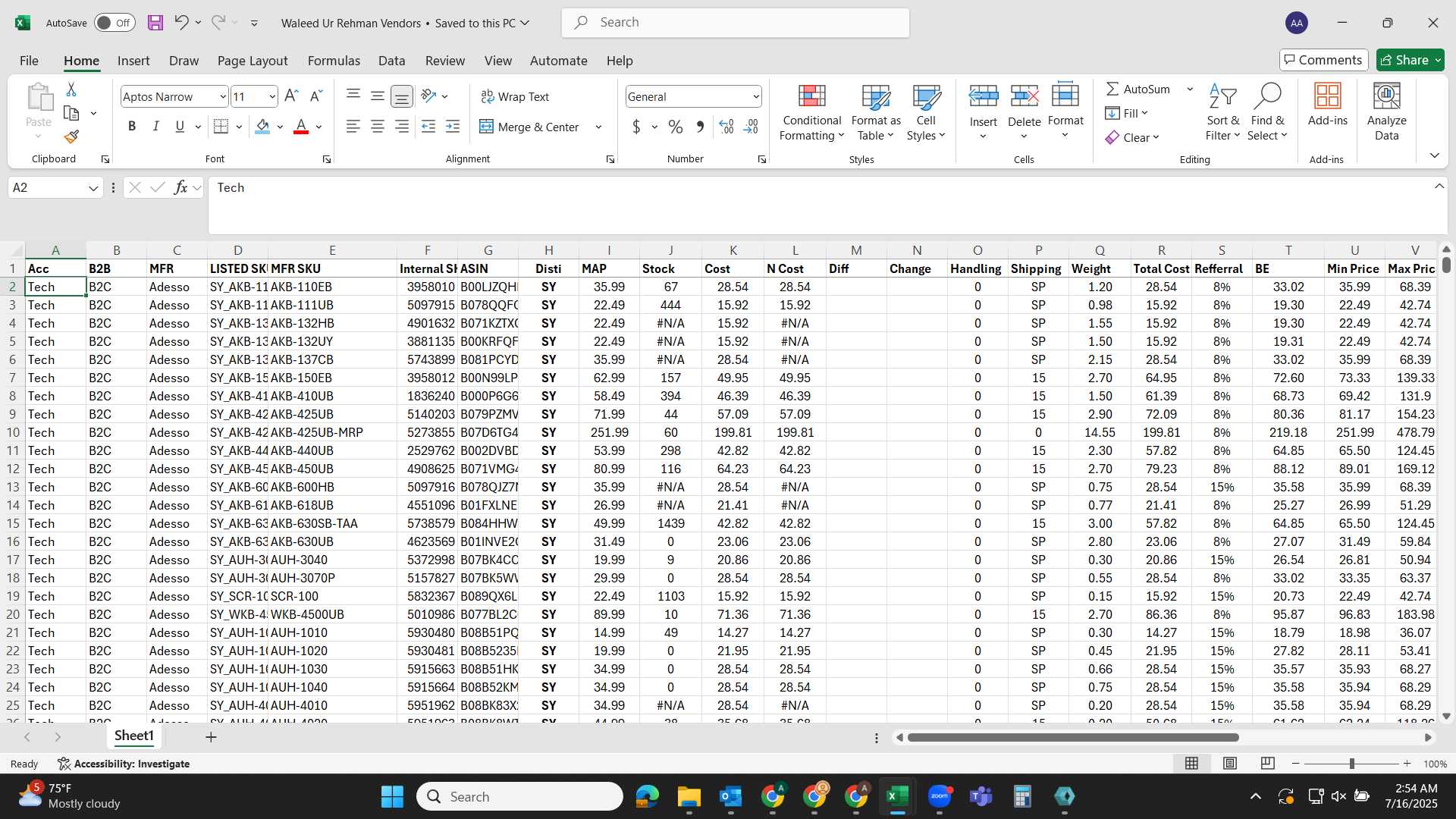This screenshot has width=1456, height=819.
Task: Apply Percent Style format
Action: (x=676, y=127)
